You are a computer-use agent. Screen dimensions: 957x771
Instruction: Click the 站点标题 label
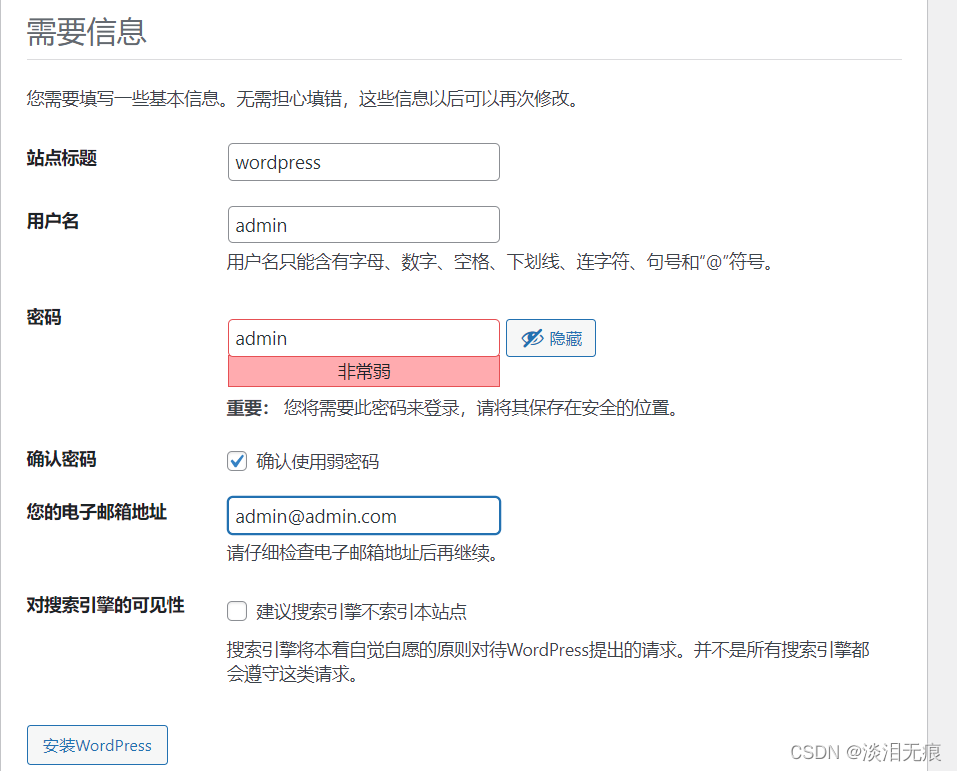62,158
